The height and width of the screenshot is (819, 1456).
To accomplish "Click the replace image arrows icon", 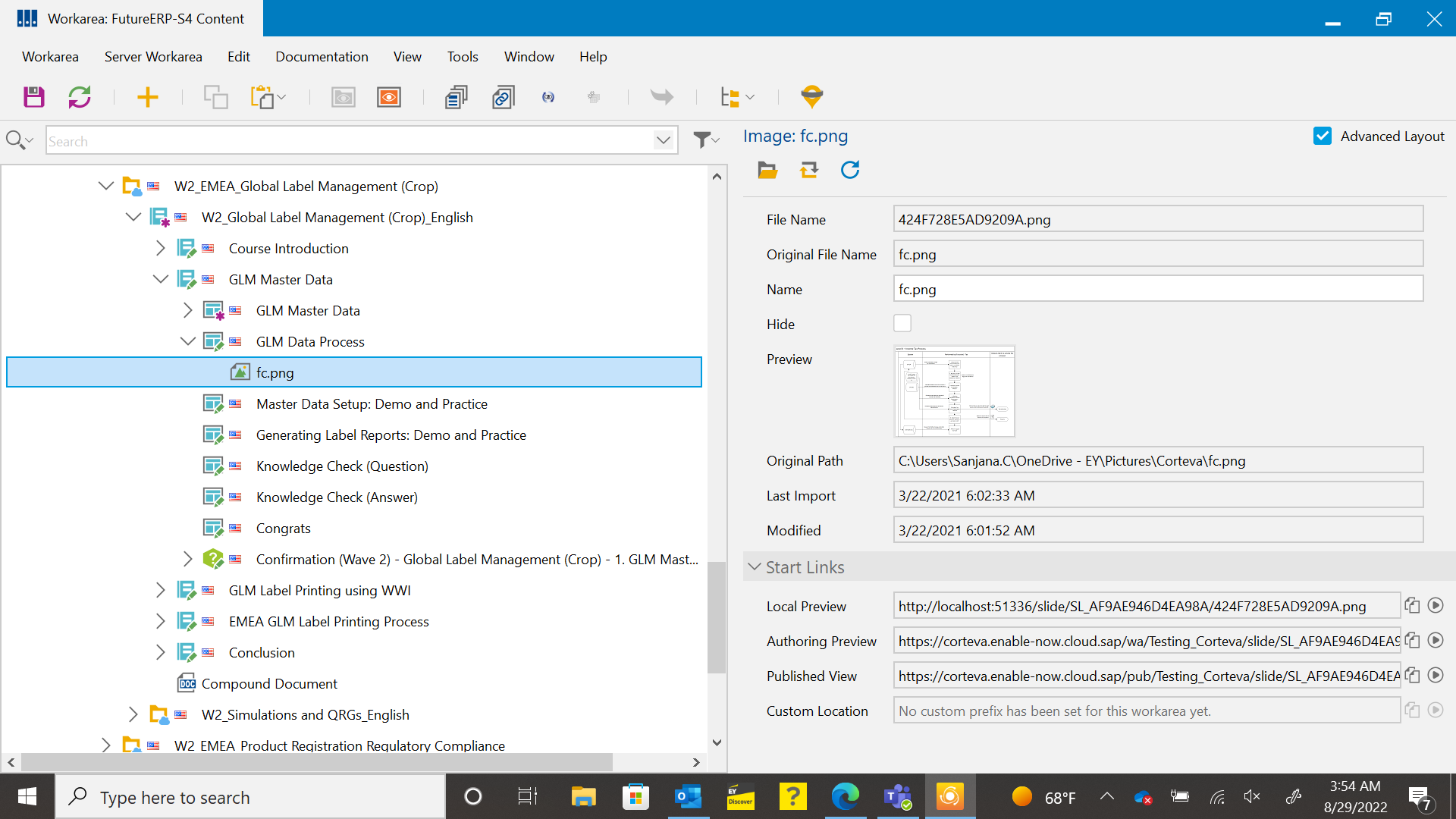I will point(809,170).
